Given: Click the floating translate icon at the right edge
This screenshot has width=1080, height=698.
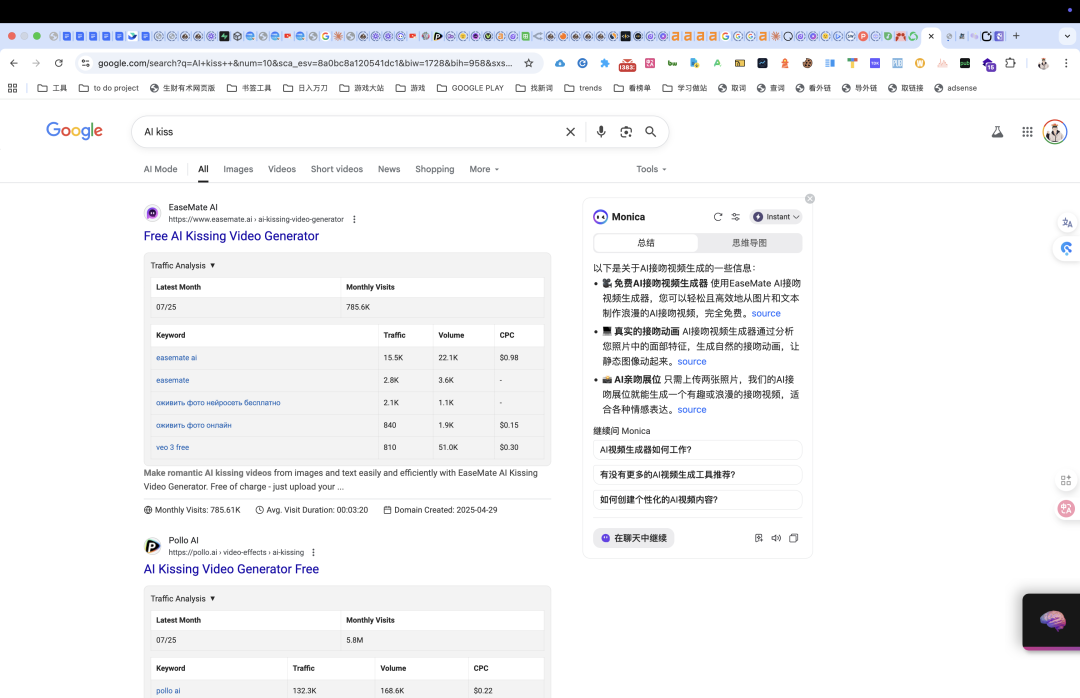Looking at the screenshot, I should (1067, 223).
